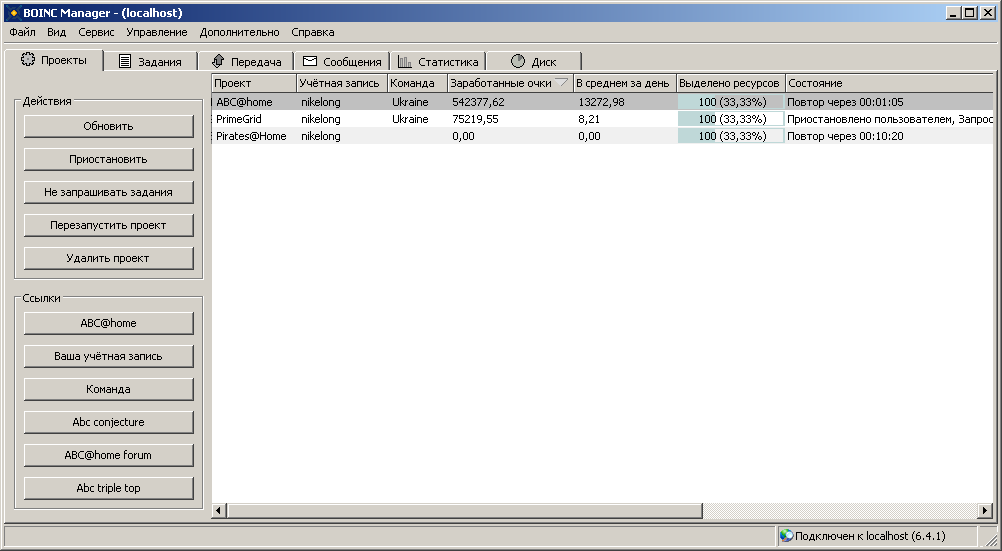Sort by the Заработанные очки column header

coord(509,83)
